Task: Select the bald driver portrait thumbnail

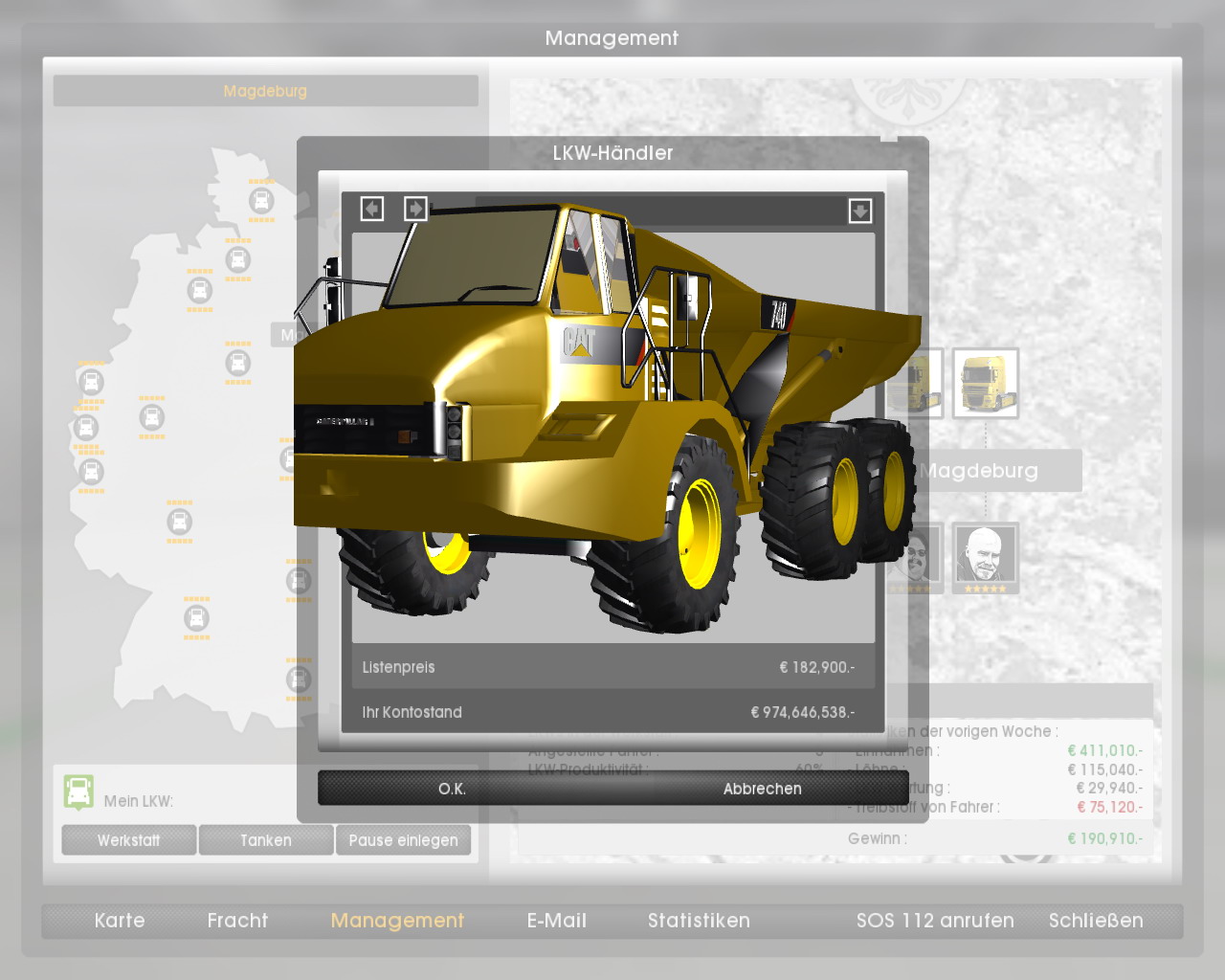Action: pyautogui.click(x=985, y=558)
